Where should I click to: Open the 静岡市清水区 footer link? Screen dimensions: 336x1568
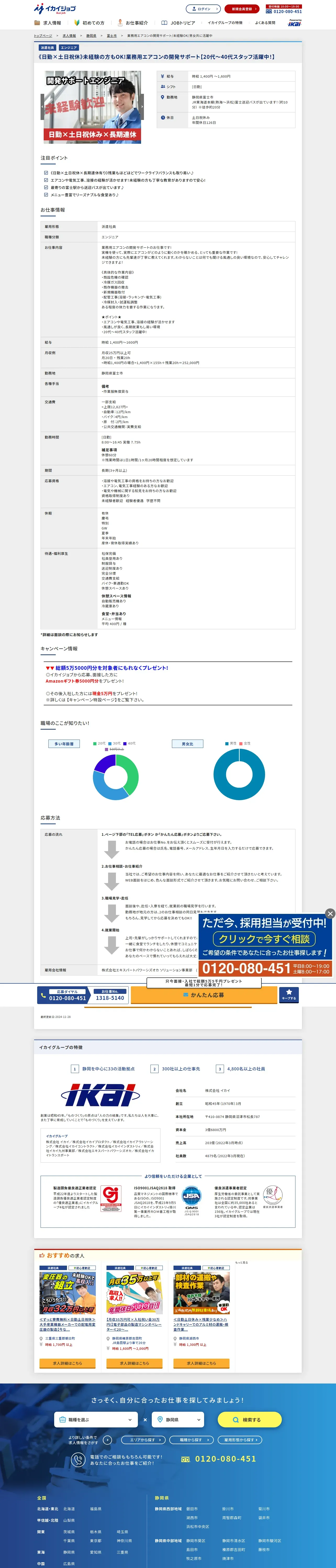[234, 1541]
